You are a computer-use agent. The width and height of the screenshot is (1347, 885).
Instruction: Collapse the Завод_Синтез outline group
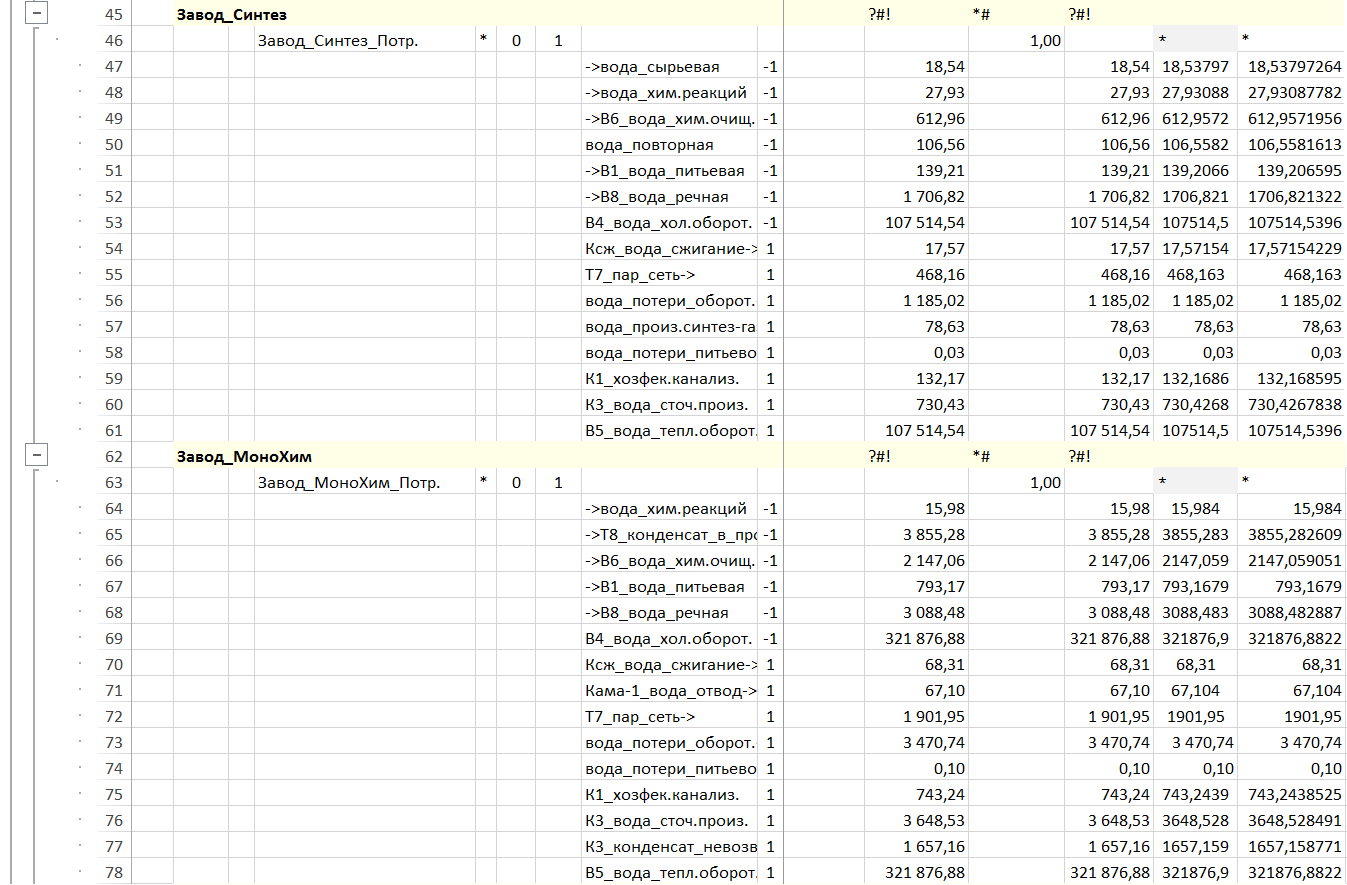click(x=37, y=15)
